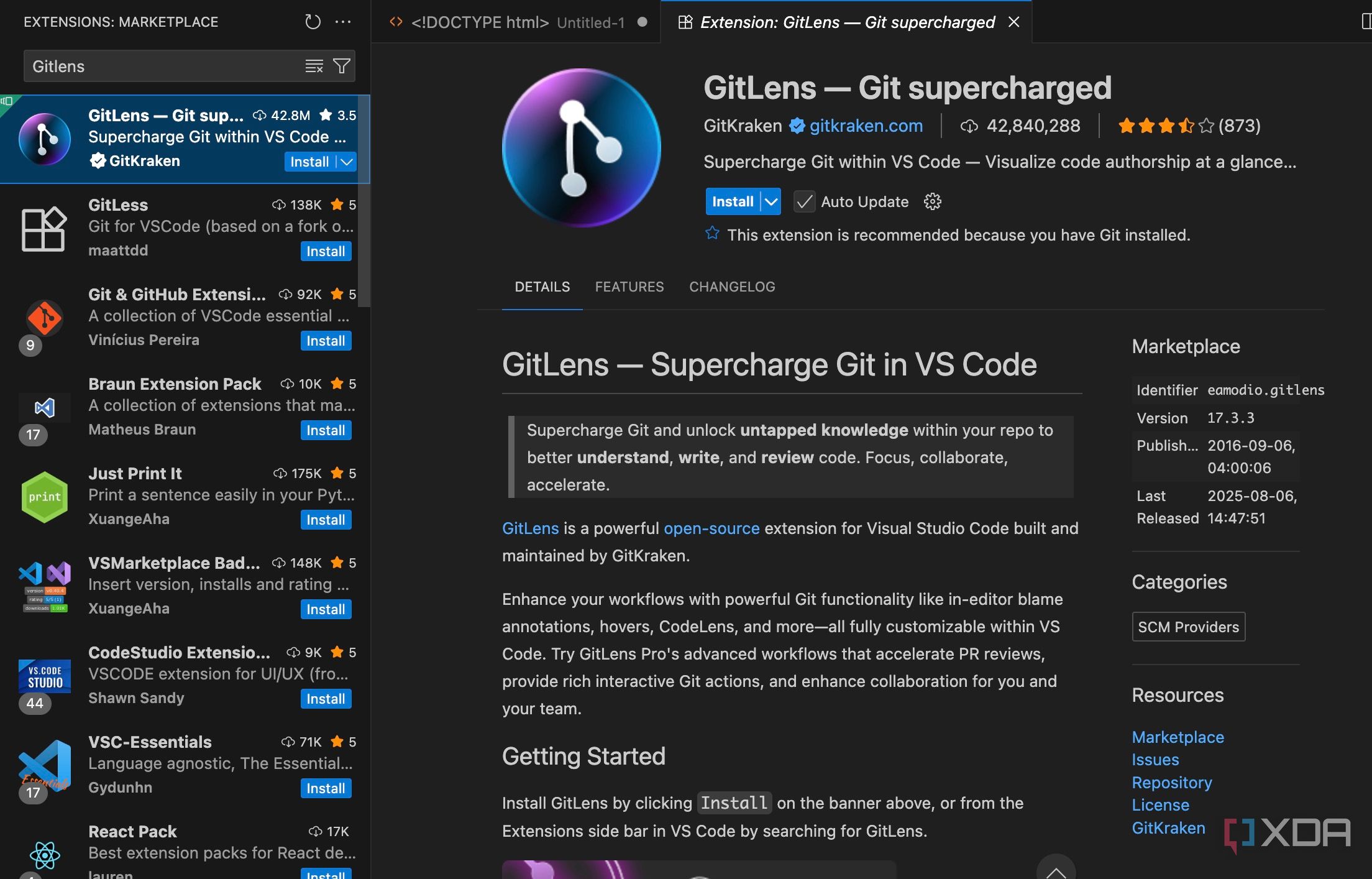Toggle the Auto Update checkbox

(804, 201)
